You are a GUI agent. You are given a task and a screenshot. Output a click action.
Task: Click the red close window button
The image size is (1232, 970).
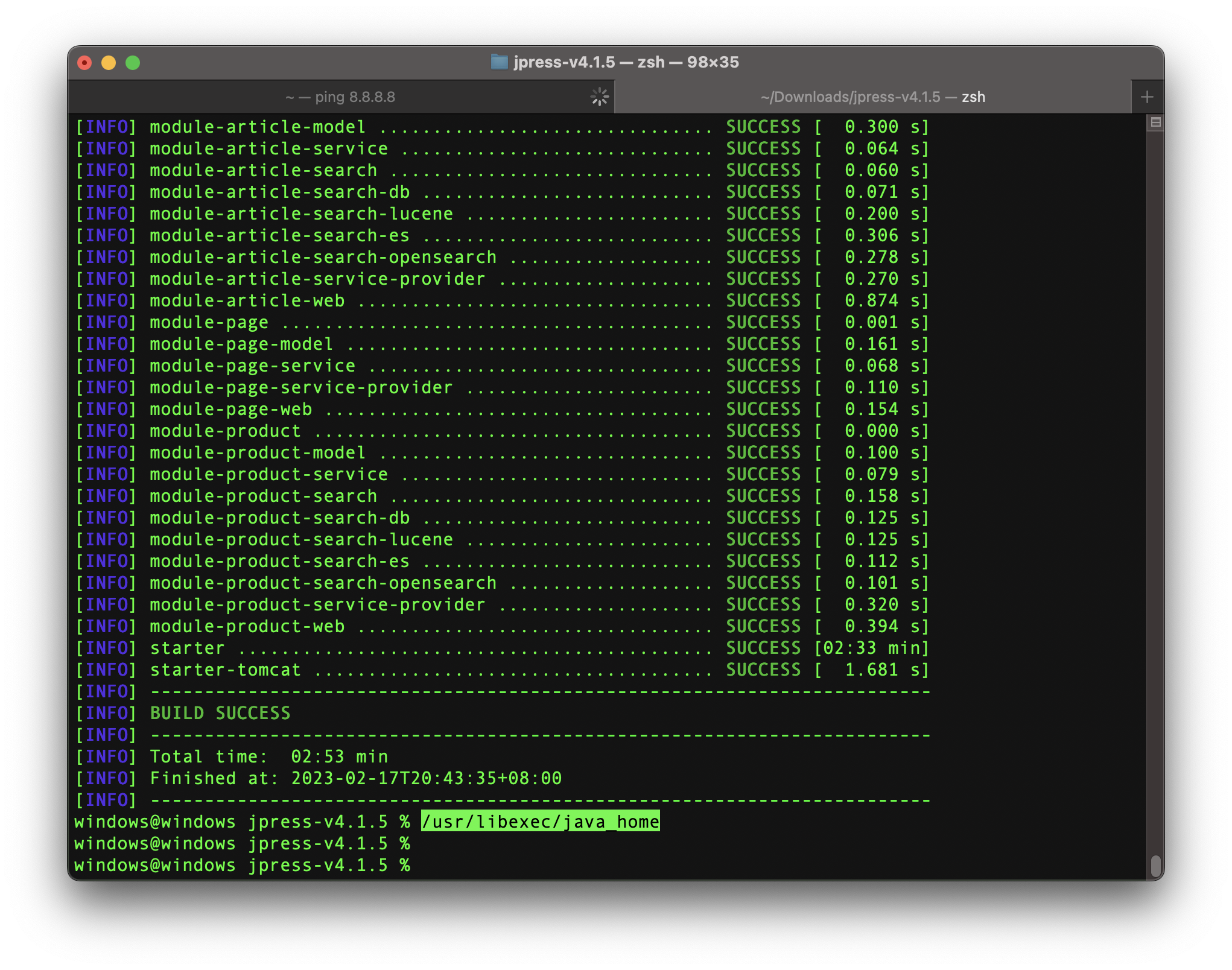click(x=84, y=63)
